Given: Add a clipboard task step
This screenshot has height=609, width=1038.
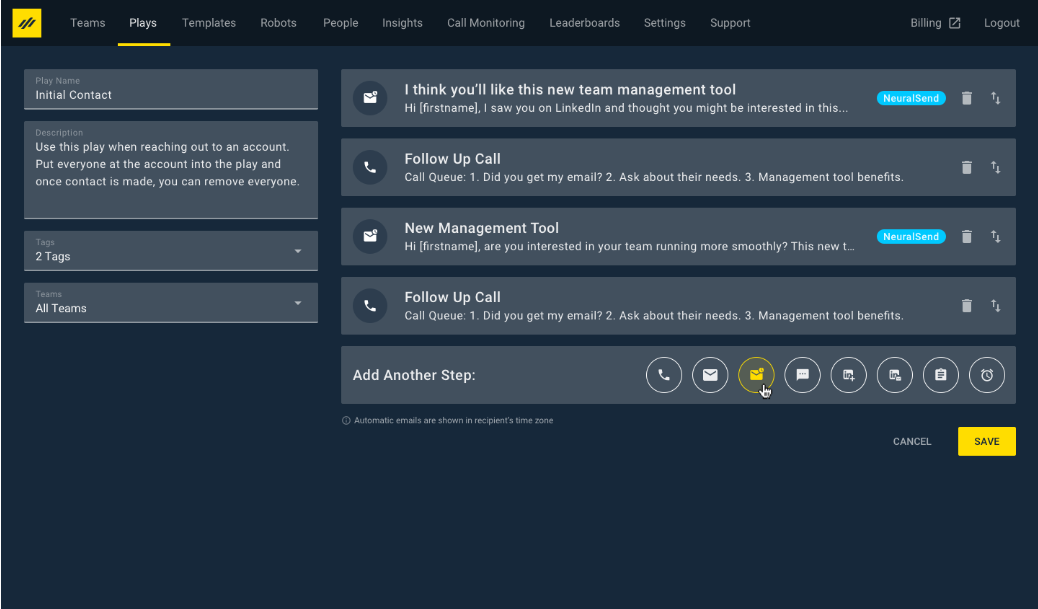Looking at the screenshot, I should coord(941,375).
